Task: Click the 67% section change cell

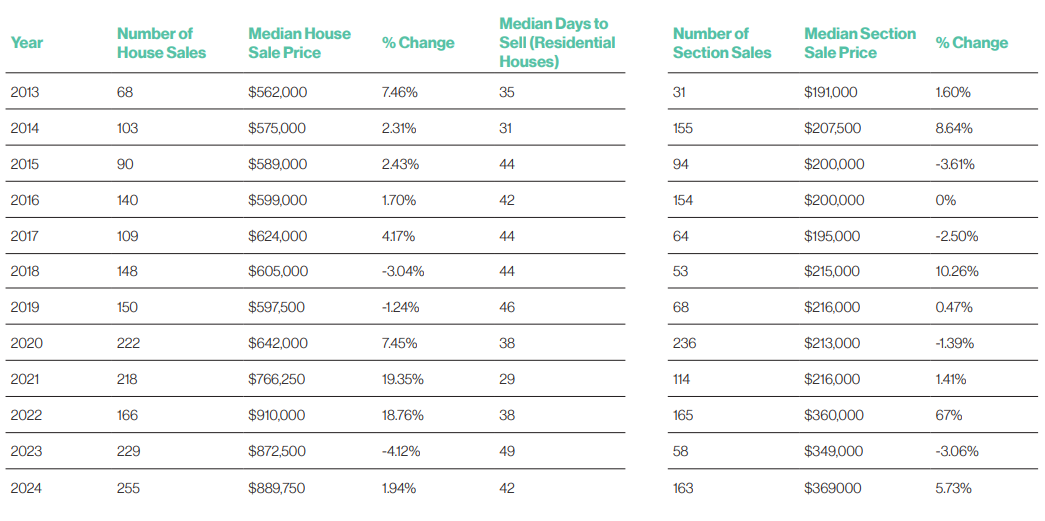Action: pos(948,416)
